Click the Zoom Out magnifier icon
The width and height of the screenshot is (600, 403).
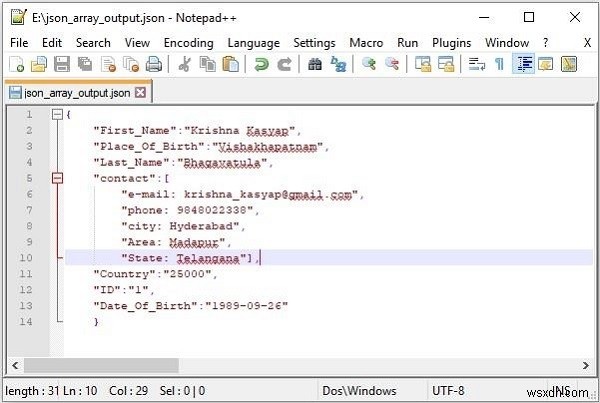pyautogui.click(x=392, y=64)
